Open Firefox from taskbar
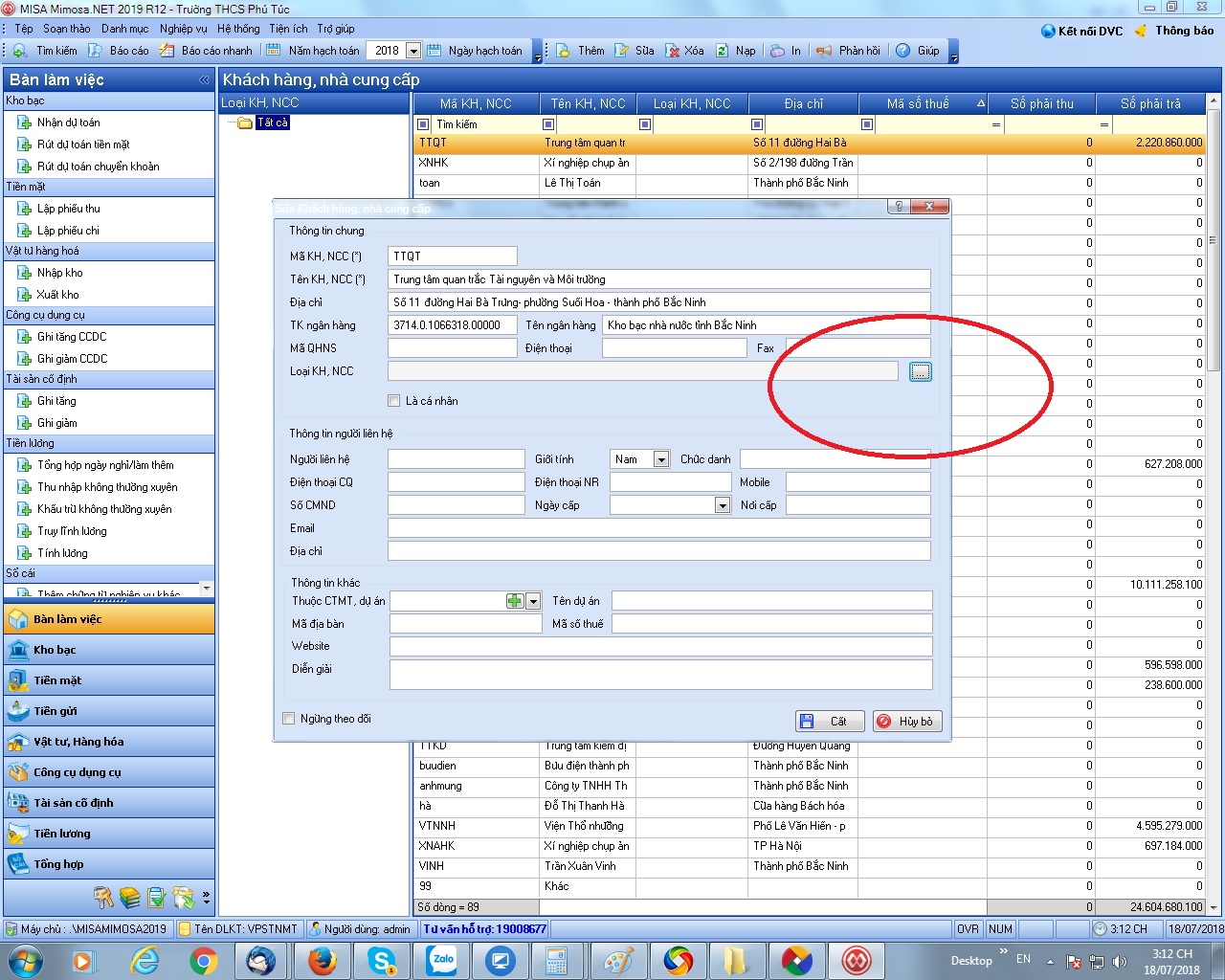The height and width of the screenshot is (980, 1225). [323, 960]
